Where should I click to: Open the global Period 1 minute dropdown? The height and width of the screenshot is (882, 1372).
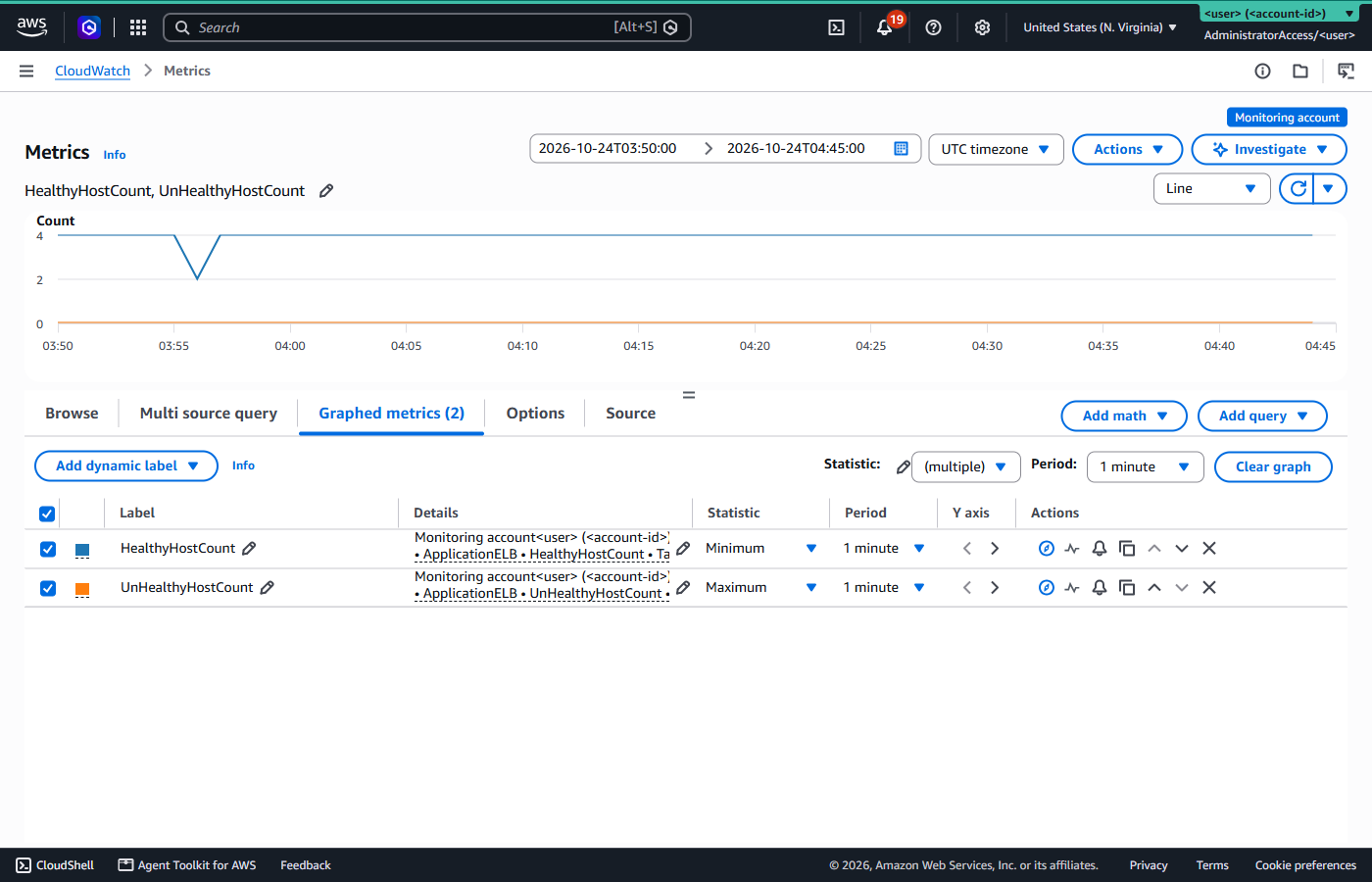(x=1145, y=466)
